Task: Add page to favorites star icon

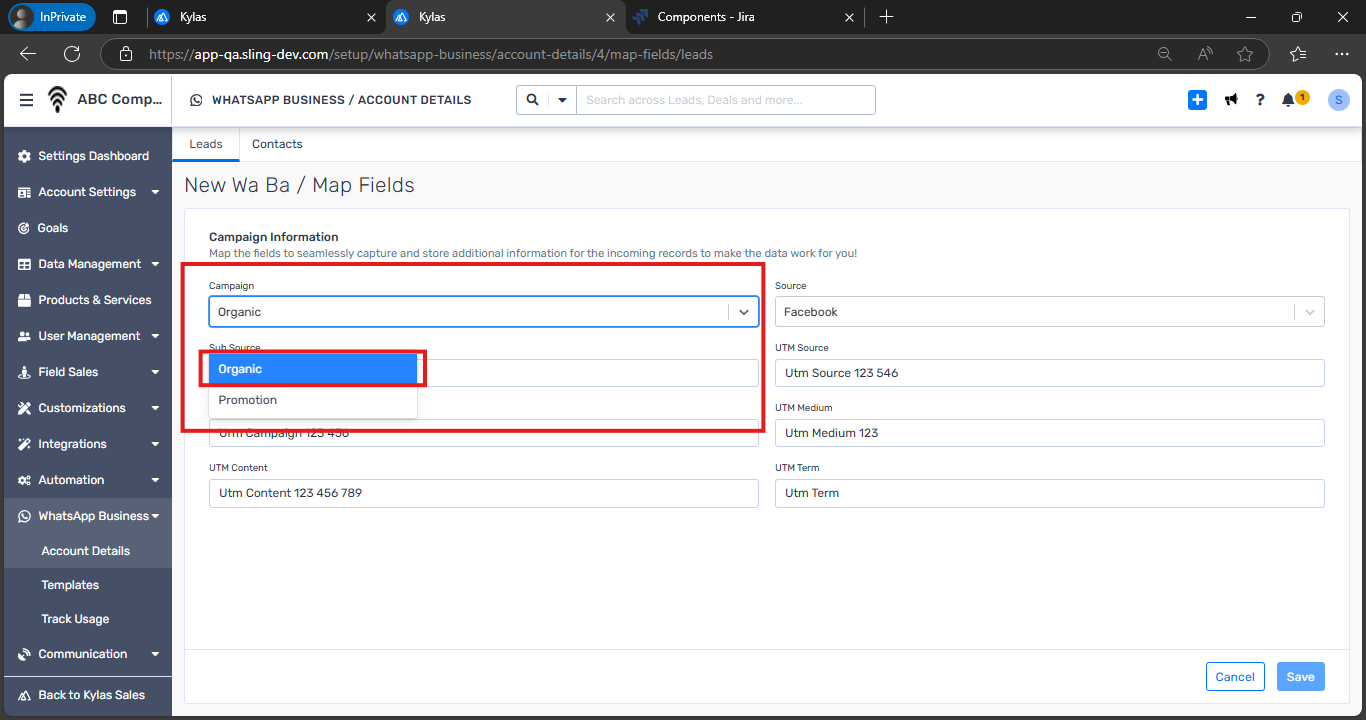Action: pos(1244,54)
